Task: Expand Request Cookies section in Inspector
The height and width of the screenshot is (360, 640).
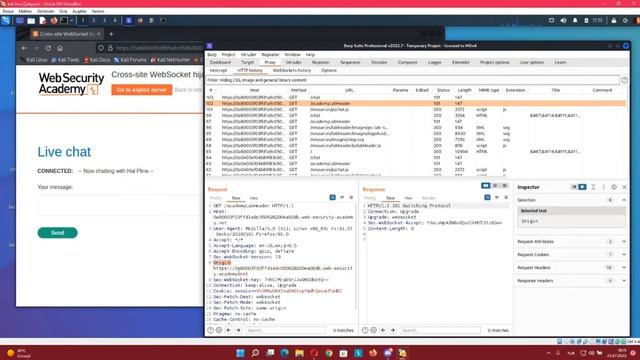Action: [x=624, y=255]
